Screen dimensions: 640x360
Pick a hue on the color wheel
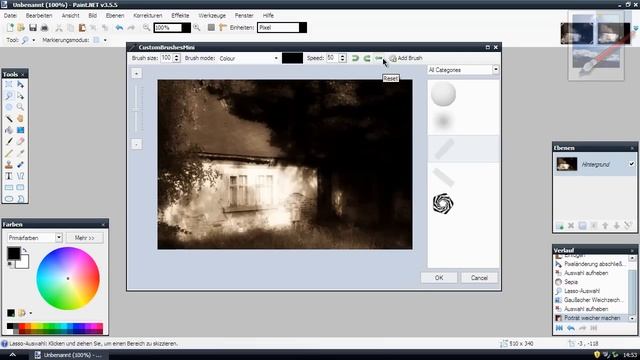(68, 278)
